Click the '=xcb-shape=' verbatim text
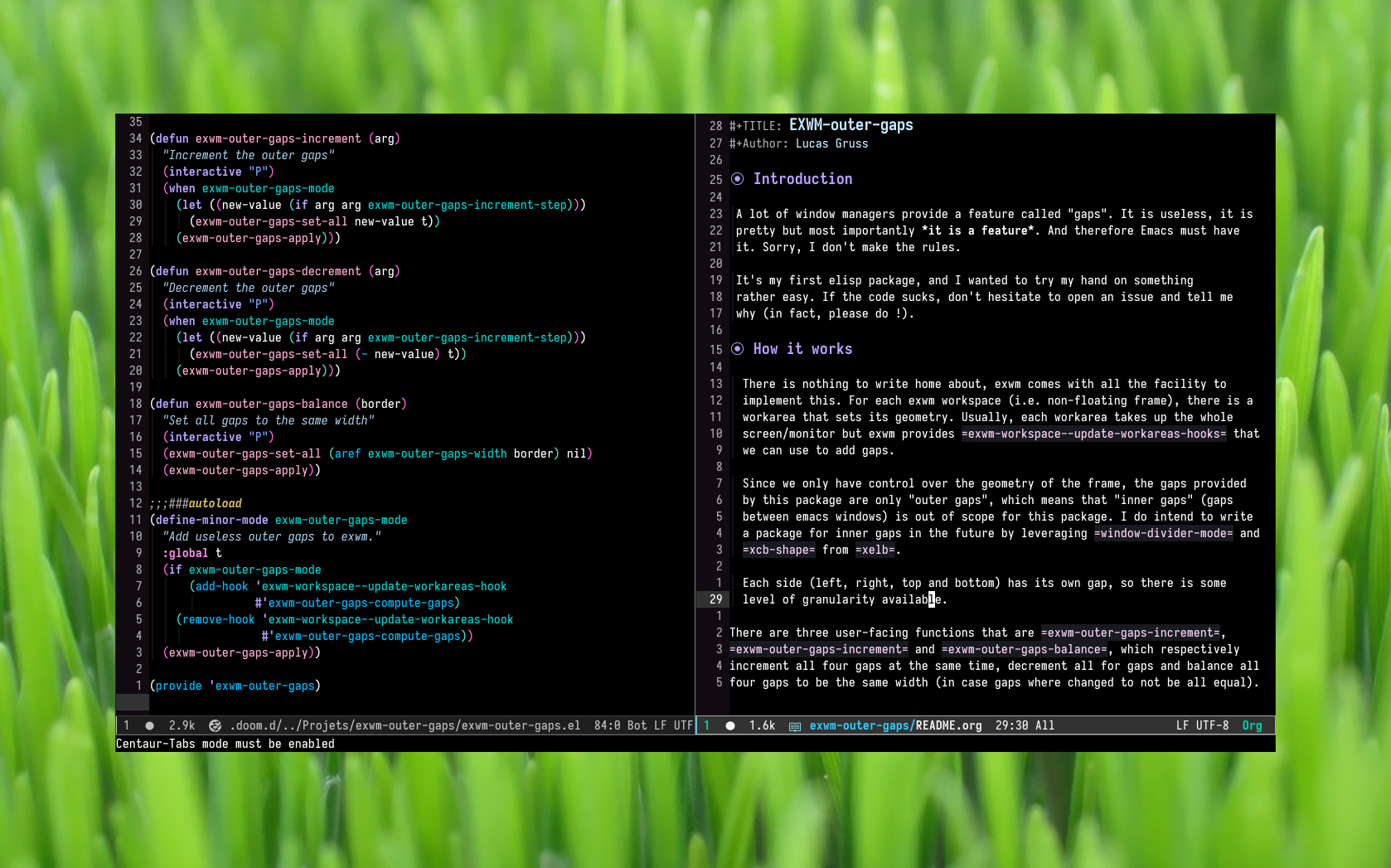 tap(778, 550)
